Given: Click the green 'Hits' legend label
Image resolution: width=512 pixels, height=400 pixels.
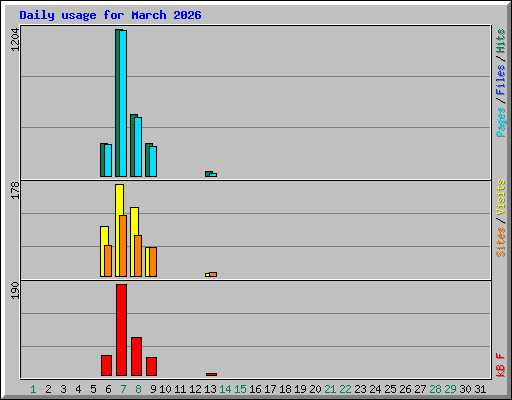Looking at the screenshot, I should [500, 41].
